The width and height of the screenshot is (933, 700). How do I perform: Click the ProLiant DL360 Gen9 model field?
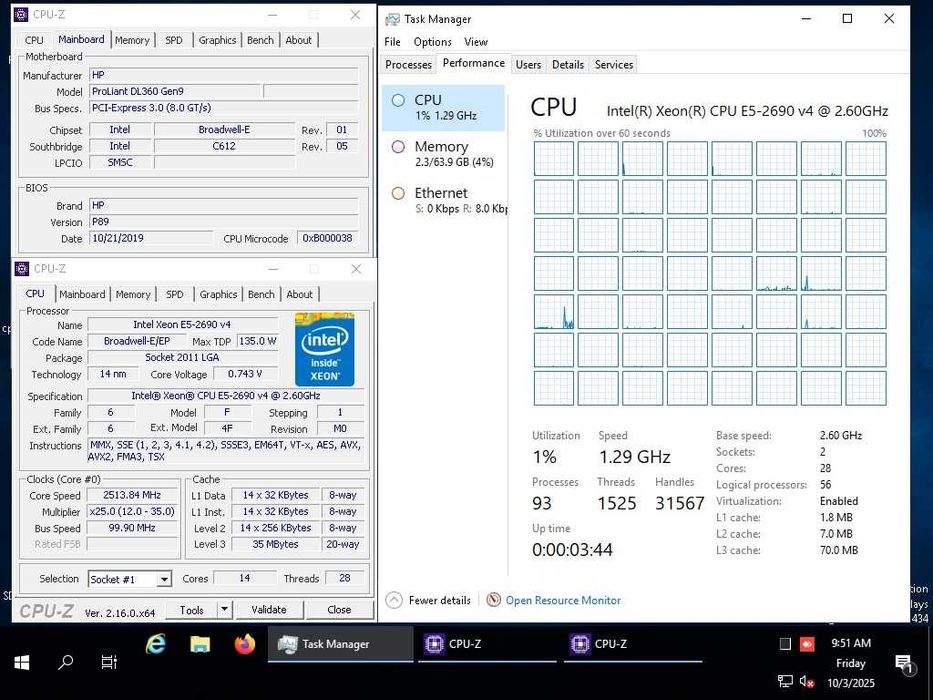pyautogui.click(x=176, y=92)
